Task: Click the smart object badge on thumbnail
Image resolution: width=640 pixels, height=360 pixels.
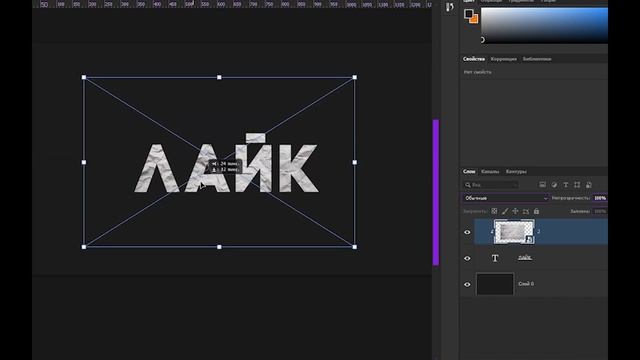Action: point(529,239)
